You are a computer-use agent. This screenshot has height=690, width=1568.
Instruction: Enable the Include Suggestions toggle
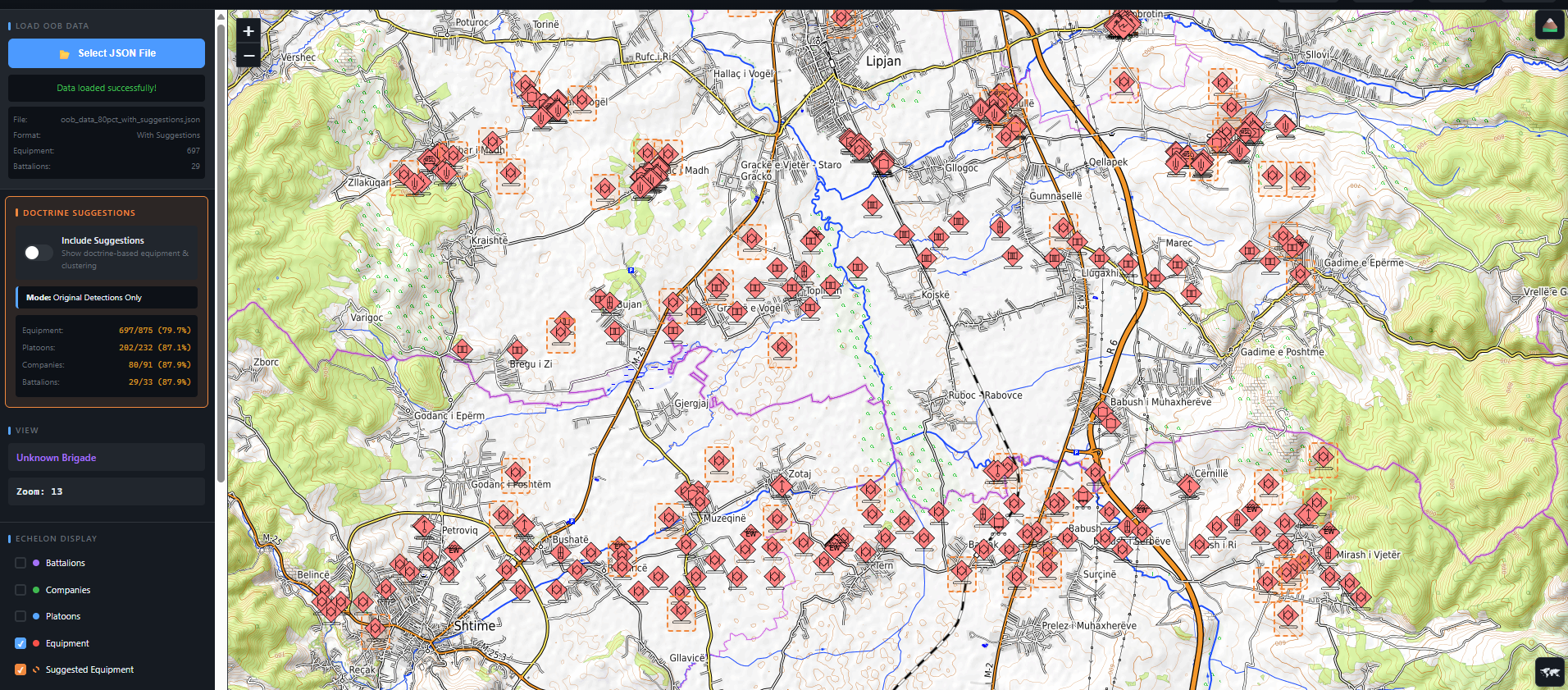tap(38, 253)
